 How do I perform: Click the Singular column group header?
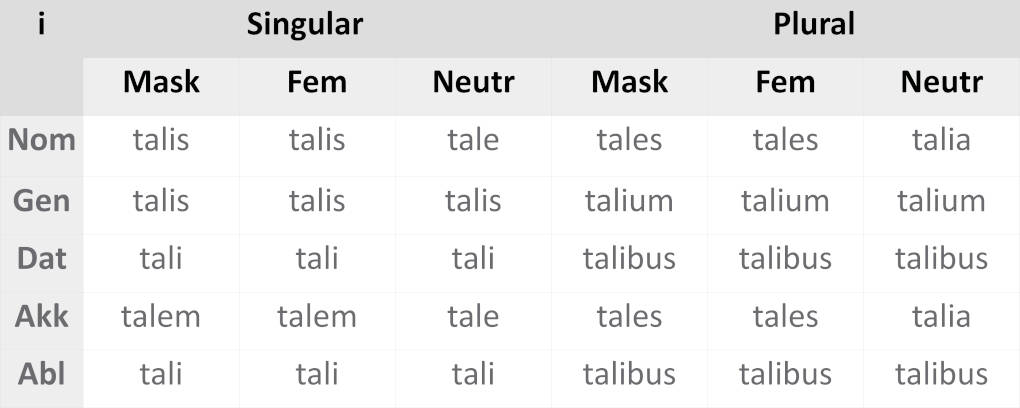coord(305,25)
